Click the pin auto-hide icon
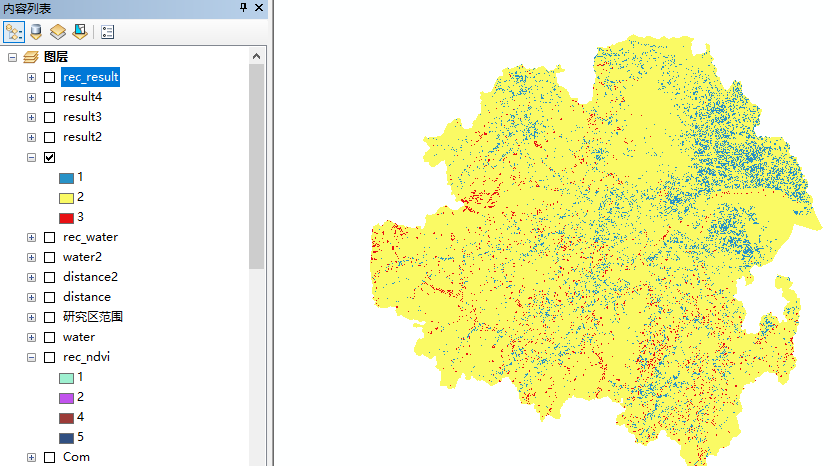832x466 pixels. point(243,7)
